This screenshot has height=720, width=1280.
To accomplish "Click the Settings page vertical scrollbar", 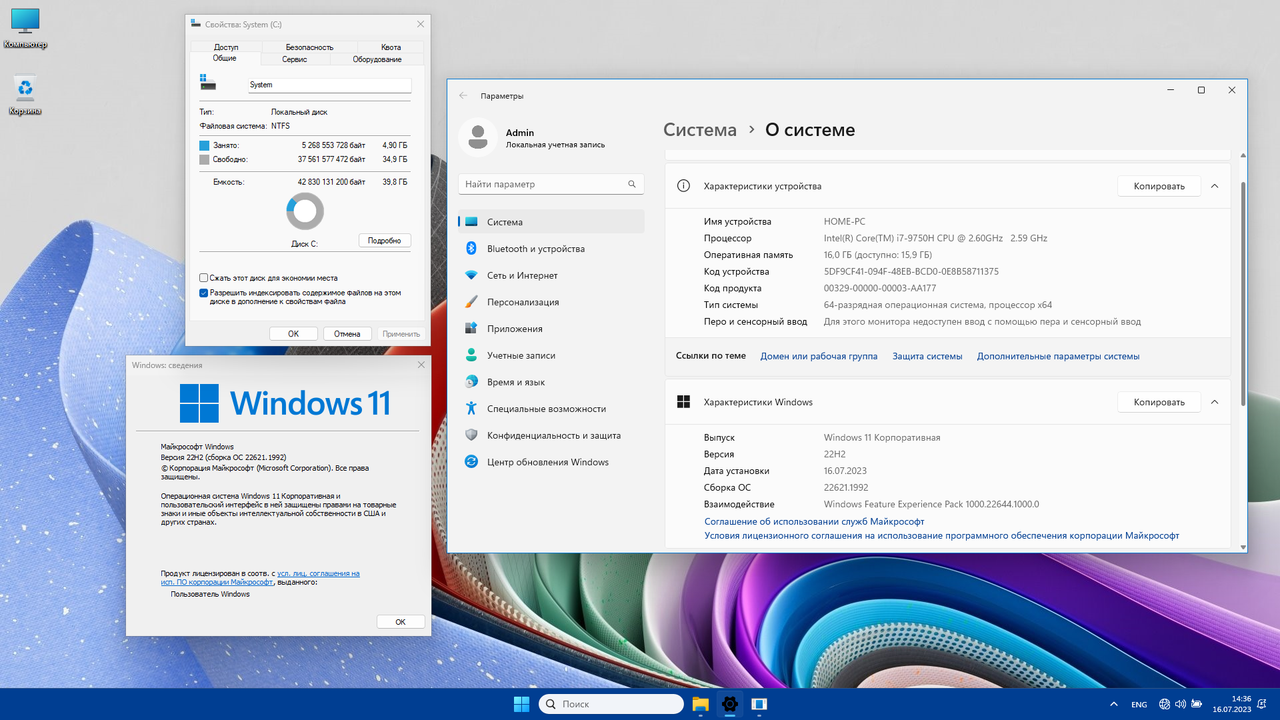I will tap(1243, 293).
